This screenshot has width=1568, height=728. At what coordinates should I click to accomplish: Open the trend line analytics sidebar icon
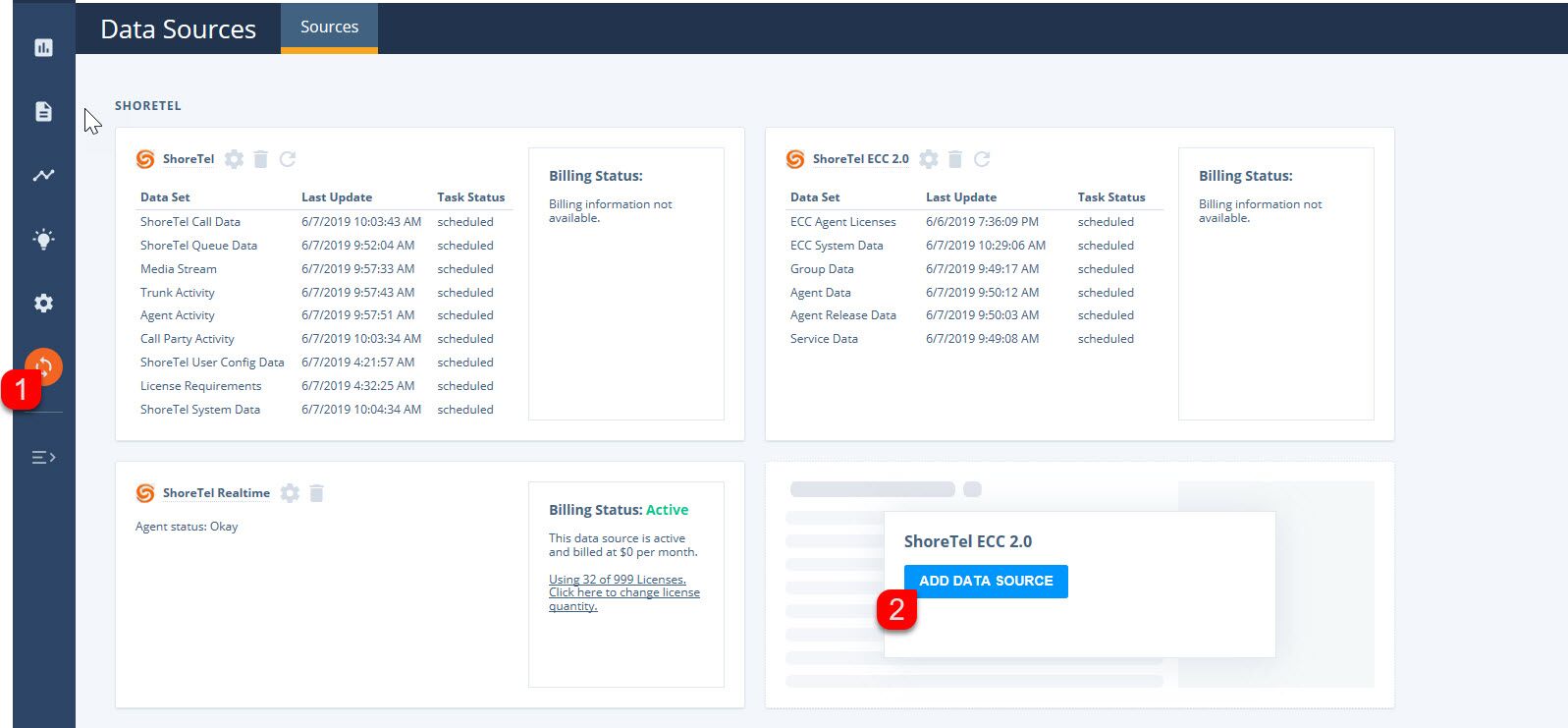[43, 175]
